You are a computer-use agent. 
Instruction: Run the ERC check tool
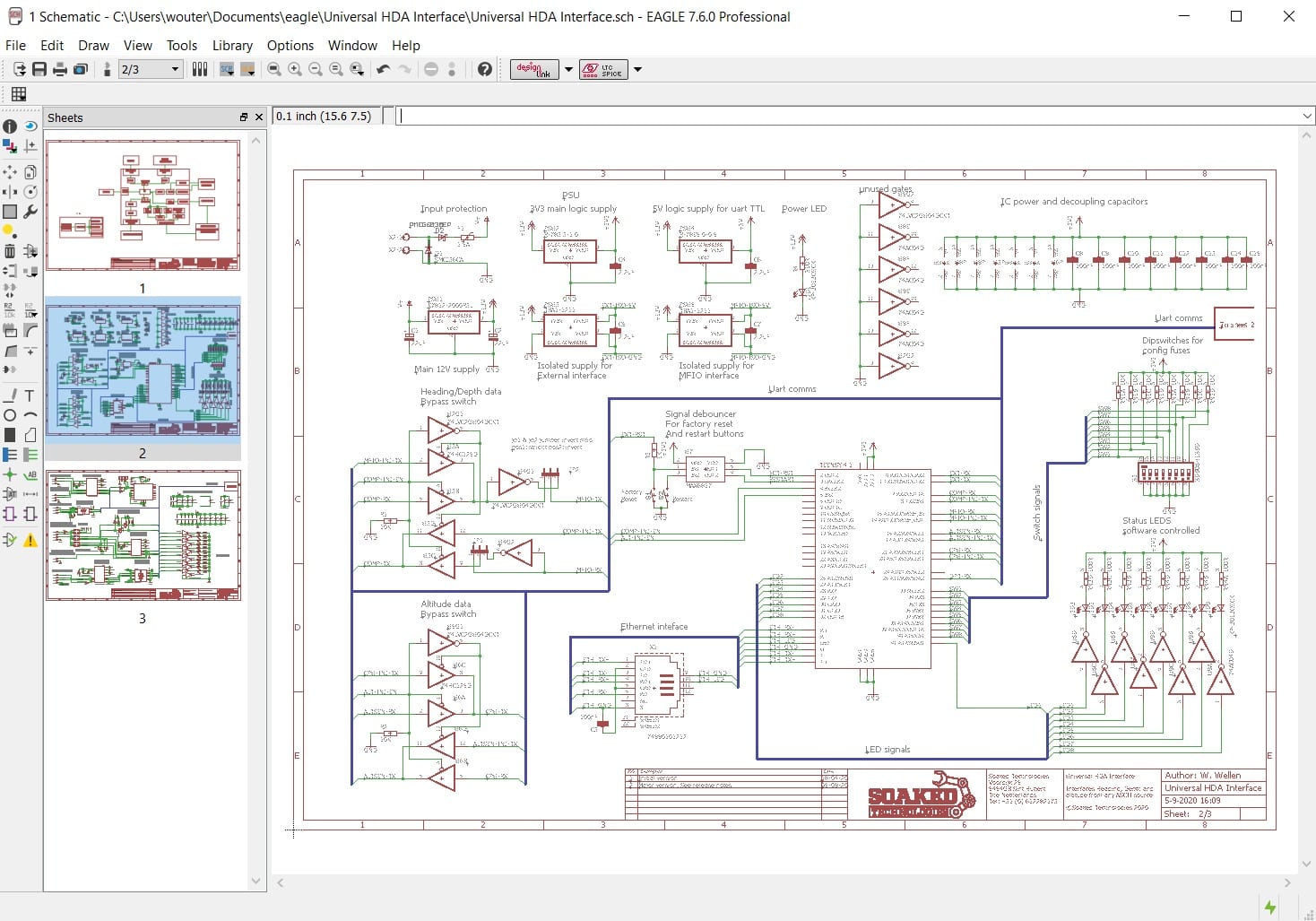[x=10, y=539]
